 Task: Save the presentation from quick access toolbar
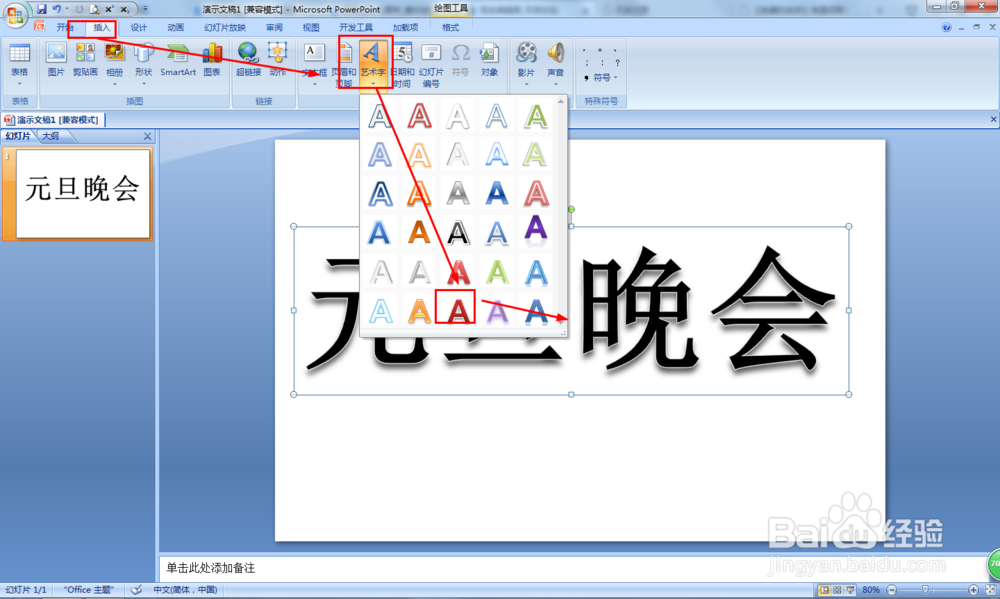pos(41,9)
